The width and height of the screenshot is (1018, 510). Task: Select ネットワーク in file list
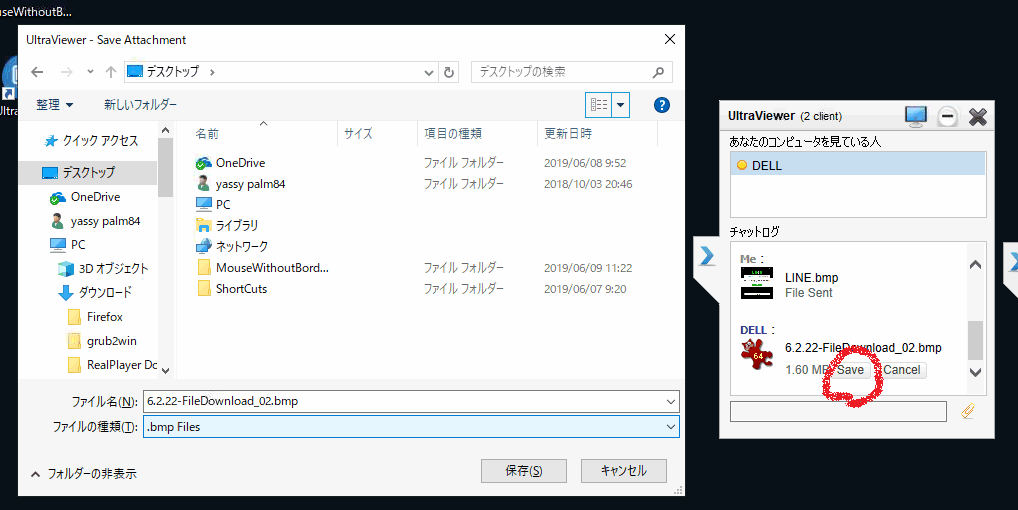coord(232,246)
